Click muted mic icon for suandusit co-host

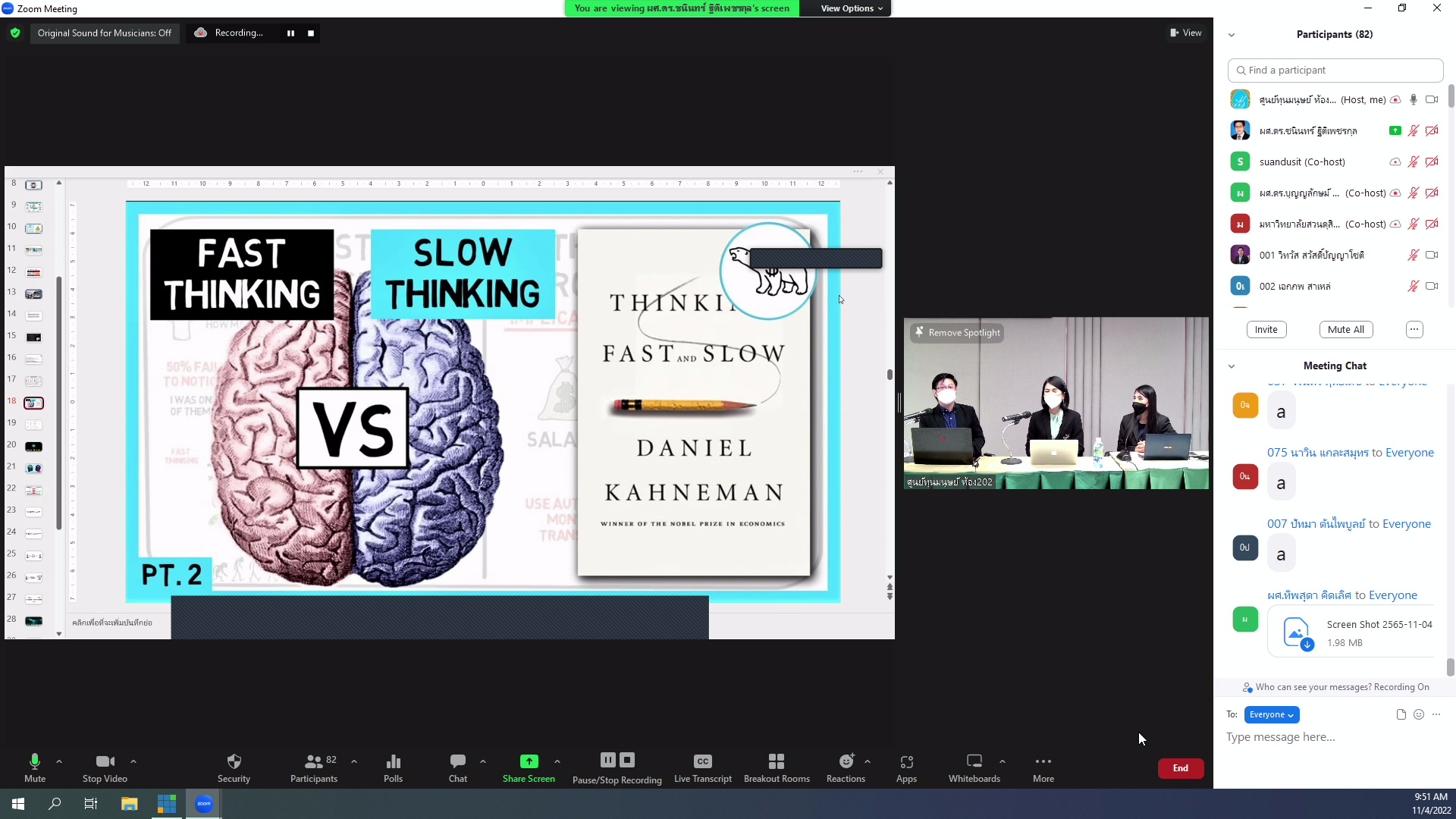coord(1414,162)
